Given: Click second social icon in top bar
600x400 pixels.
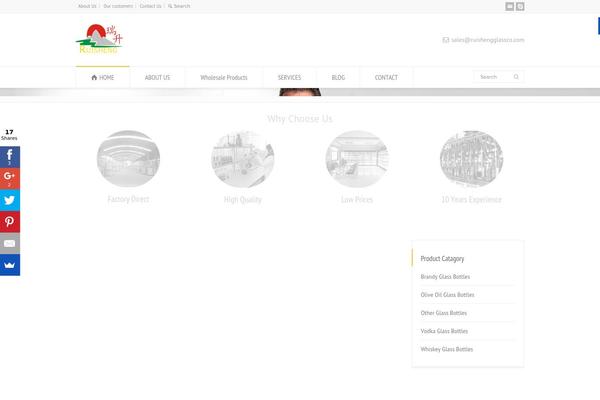Looking at the screenshot, I should tap(520, 6).
